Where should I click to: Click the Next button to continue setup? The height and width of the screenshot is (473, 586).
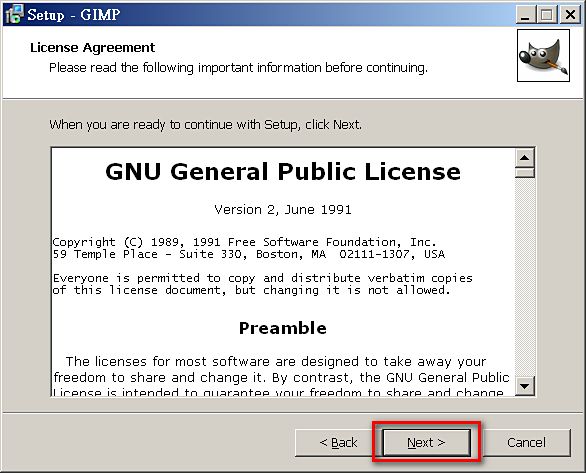tap(426, 442)
